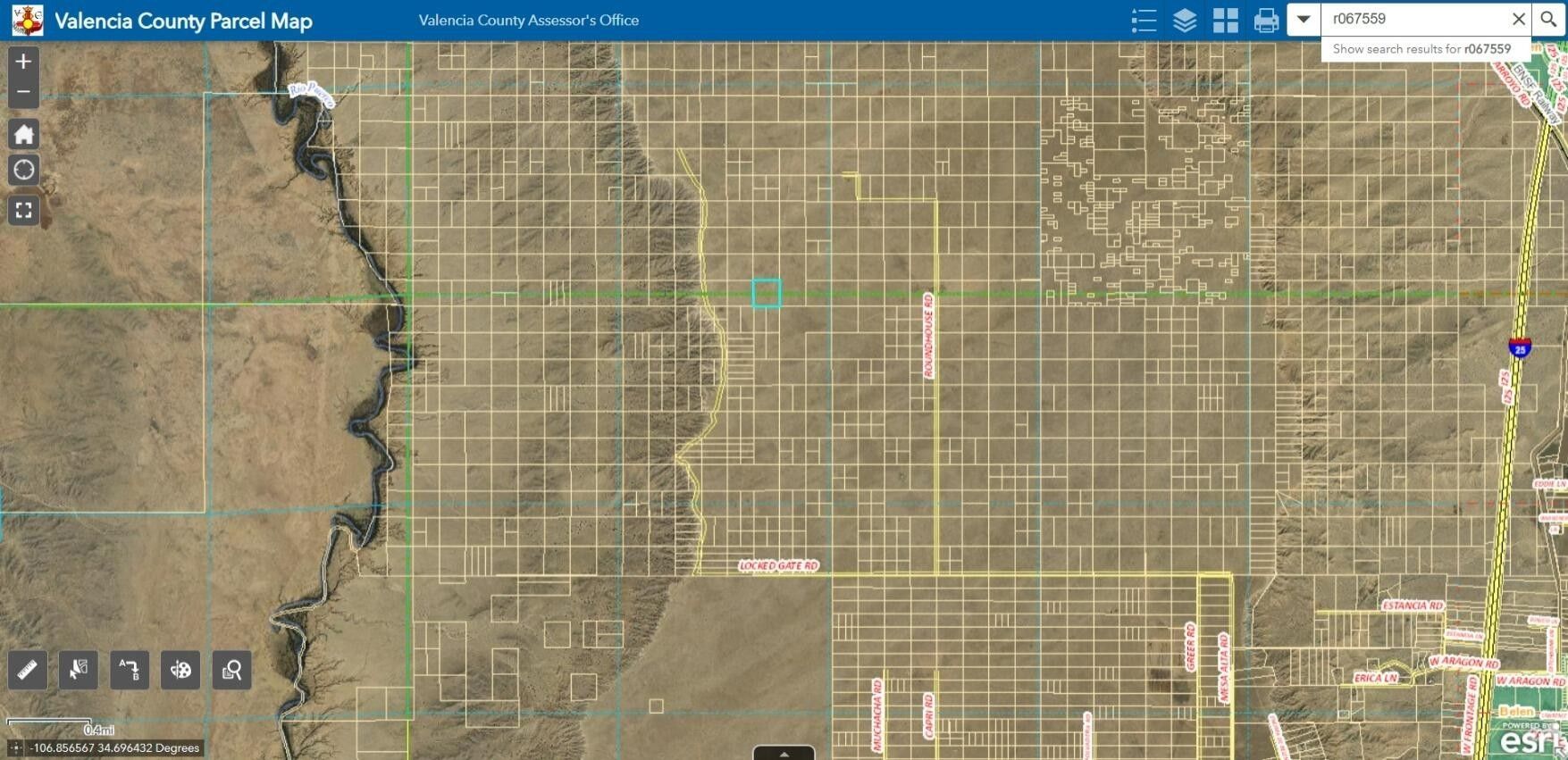Screen dimensions: 1568x760
Task: Click the Capri Rd label
Action: [928, 715]
